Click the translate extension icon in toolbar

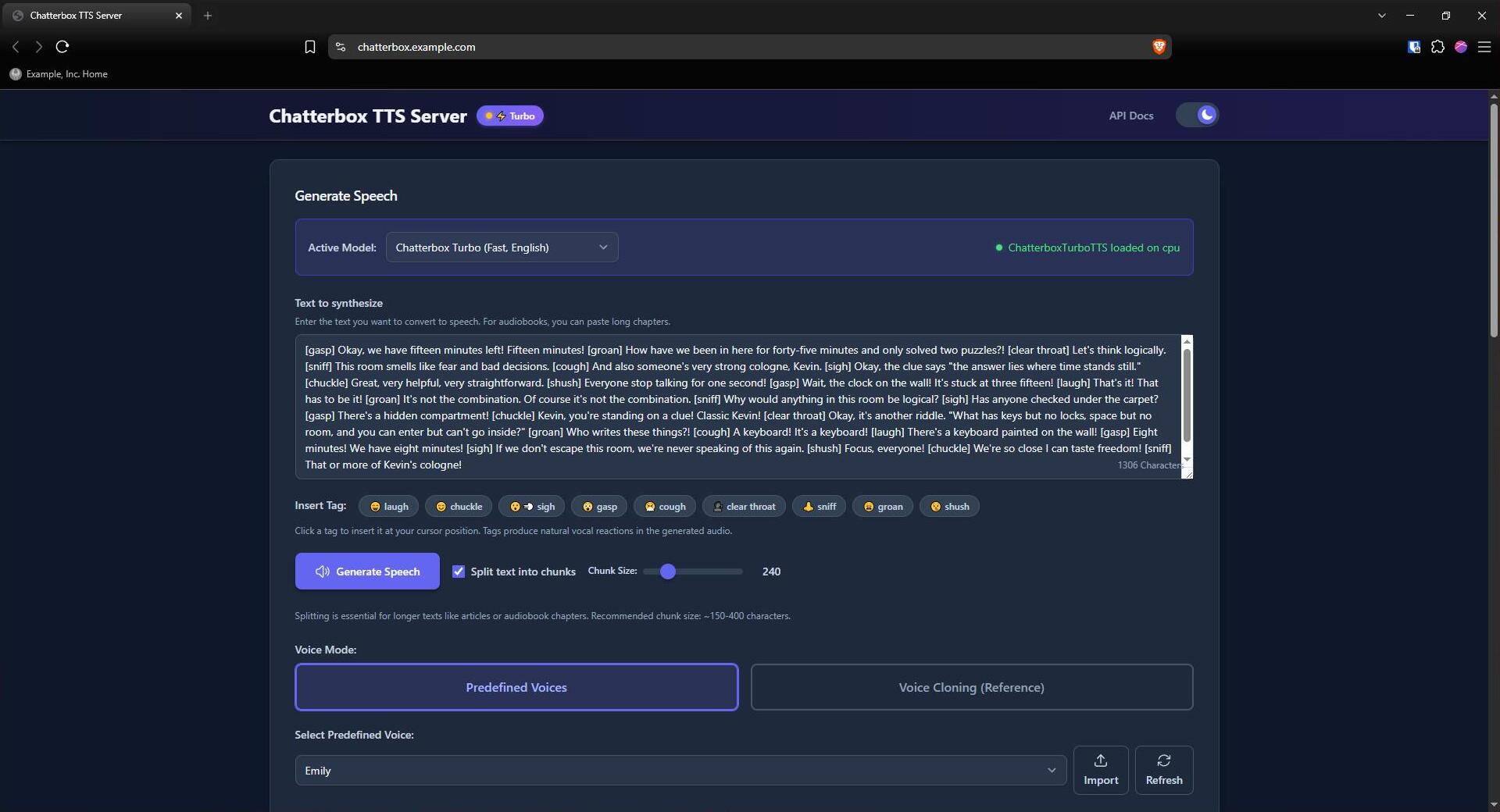pyautogui.click(x=1414, y=47)
